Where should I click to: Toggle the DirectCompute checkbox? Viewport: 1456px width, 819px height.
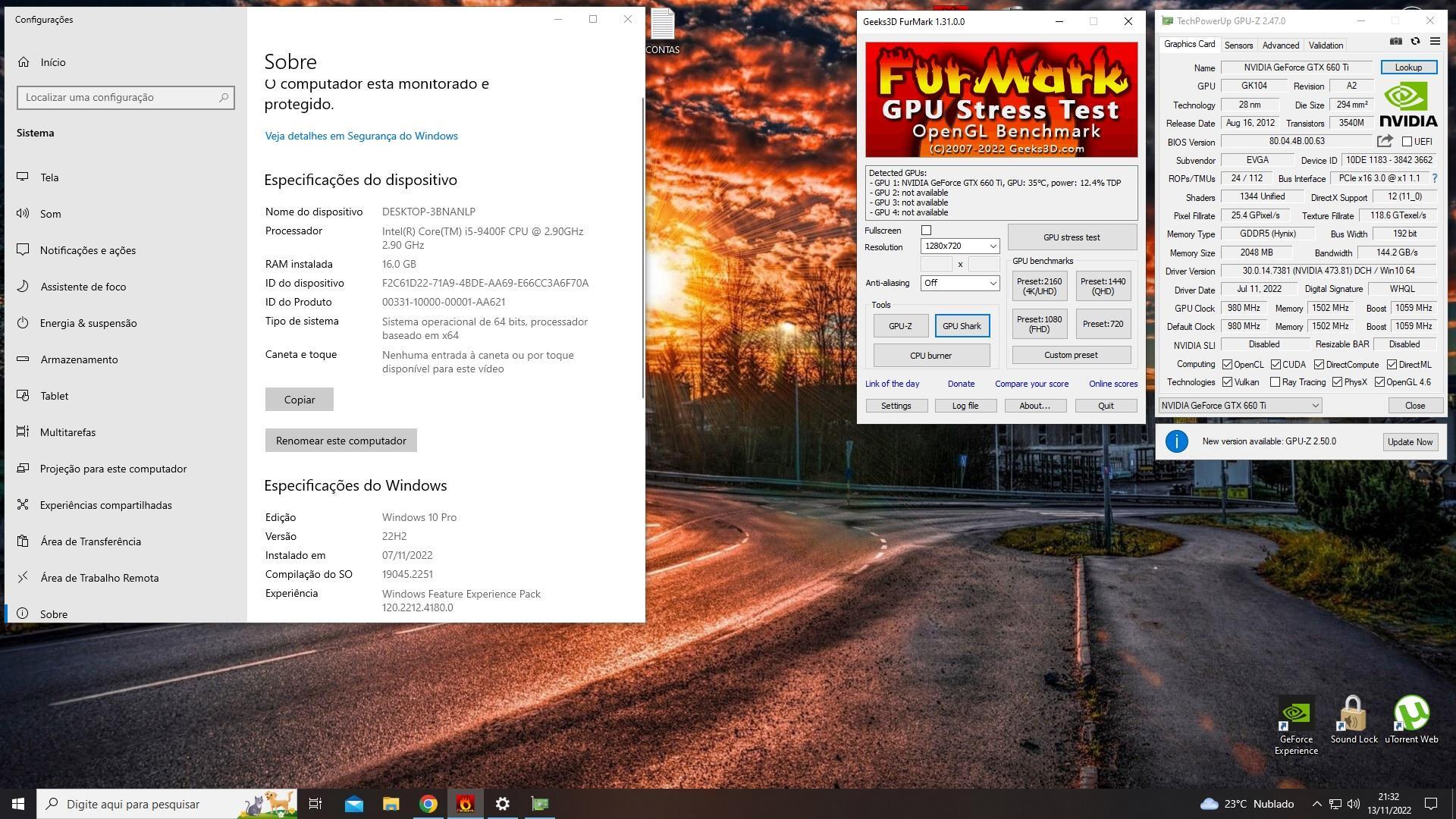[x=1319, y=365]
